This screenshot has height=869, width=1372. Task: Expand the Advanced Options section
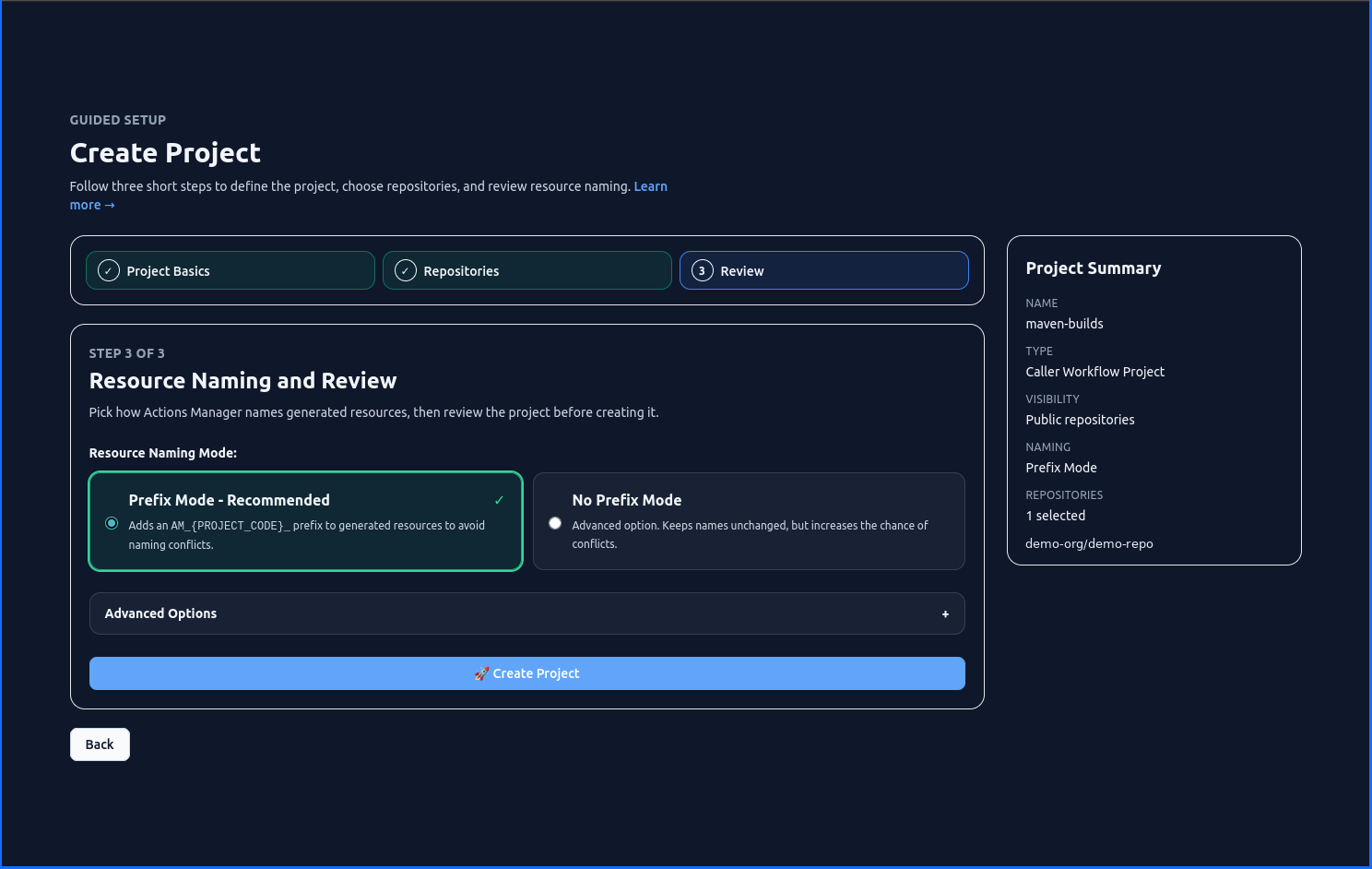527,613
